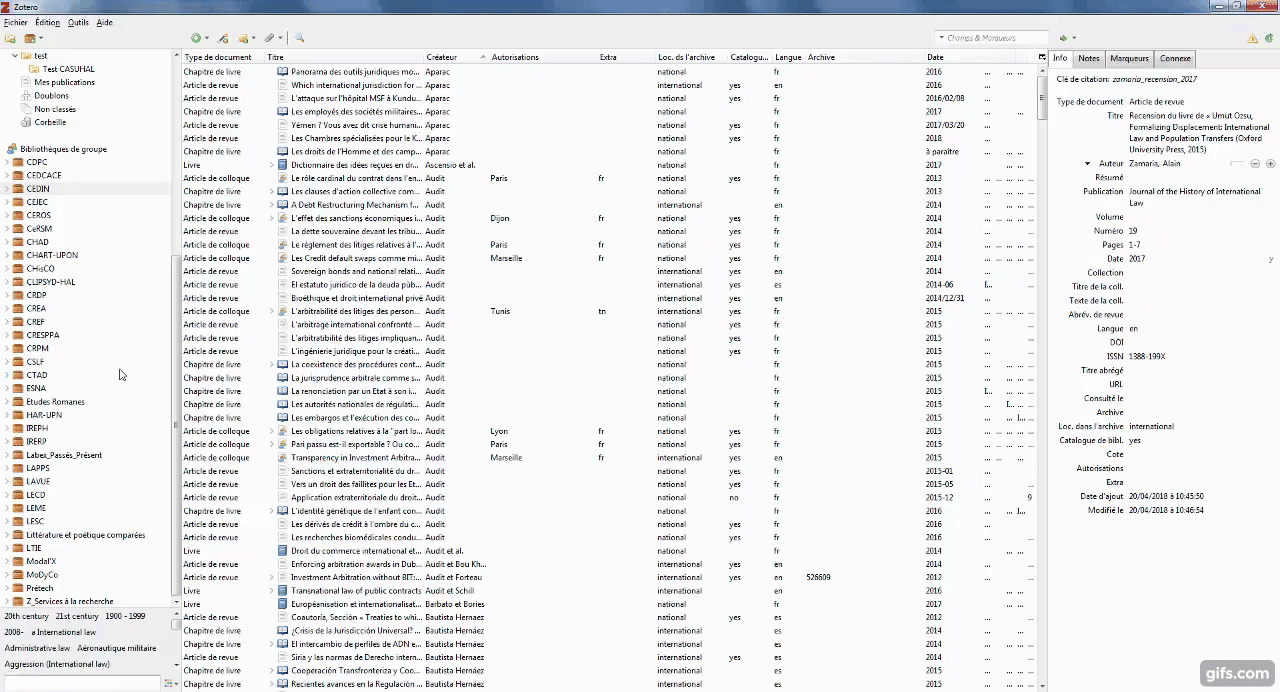
Task: Click the Advanced Search magnifier icon
Action: (299, 38)
